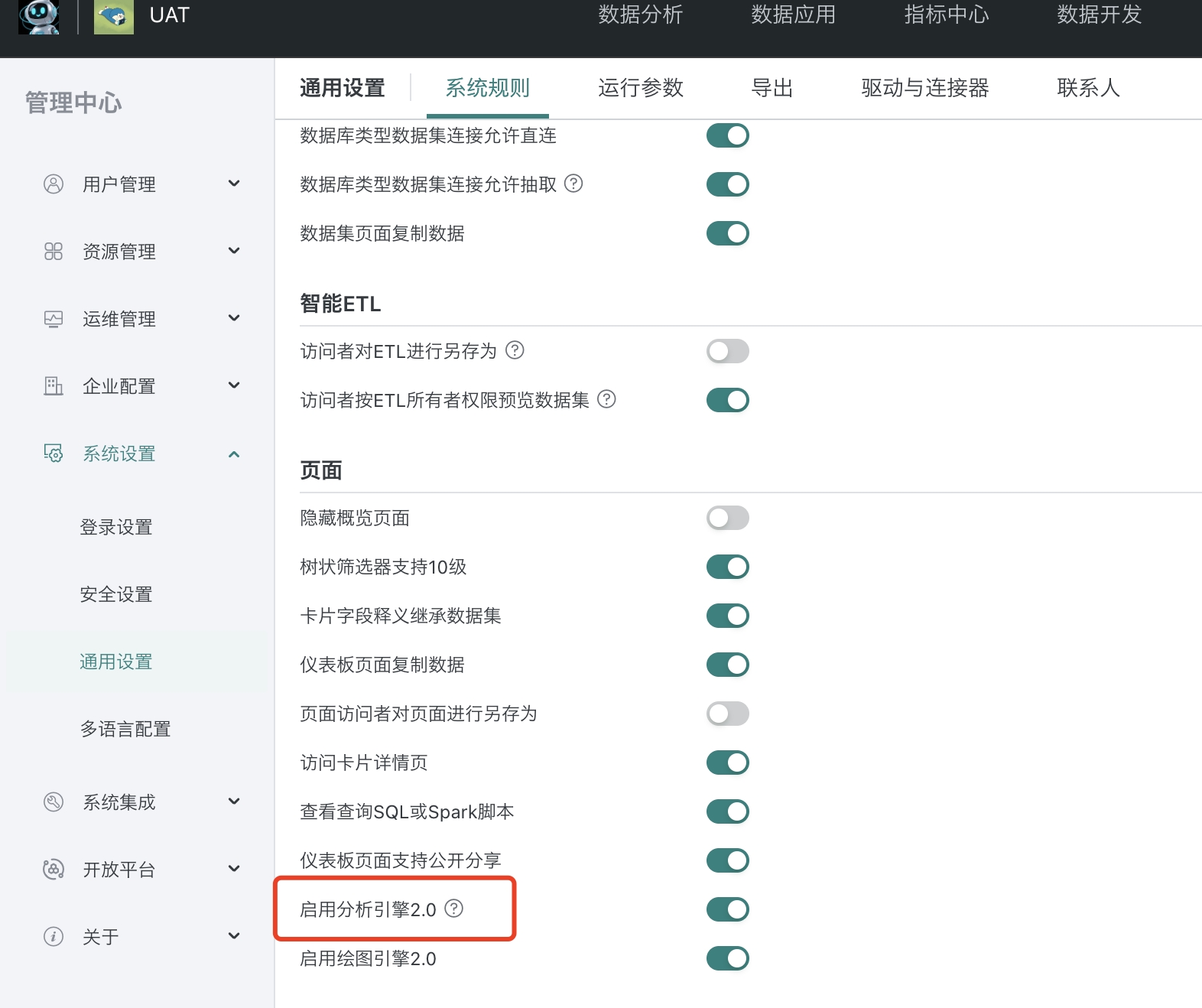
Task: Open help icon beside 启用分析引擎2.0
Action: 454,909
